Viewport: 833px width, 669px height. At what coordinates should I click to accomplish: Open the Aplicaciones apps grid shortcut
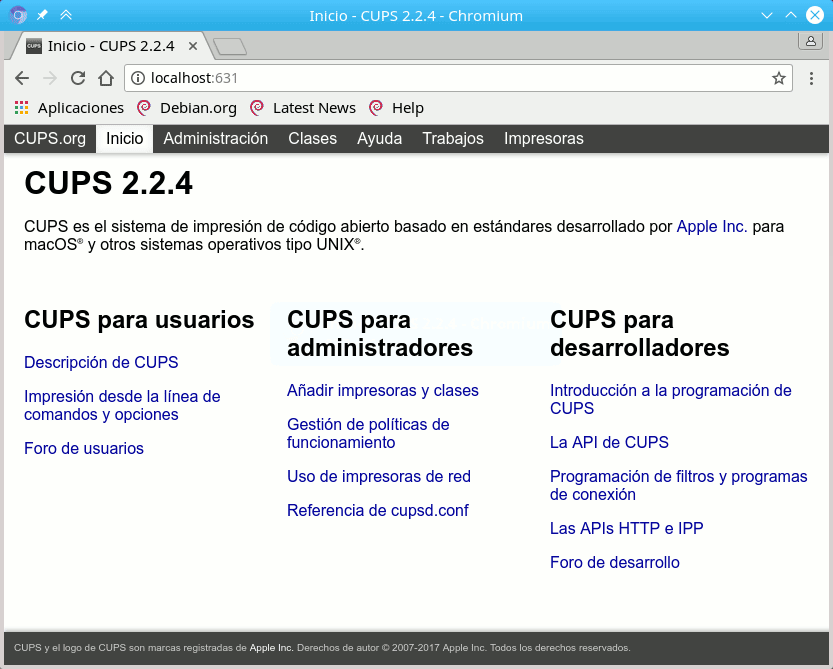(69, 108)
